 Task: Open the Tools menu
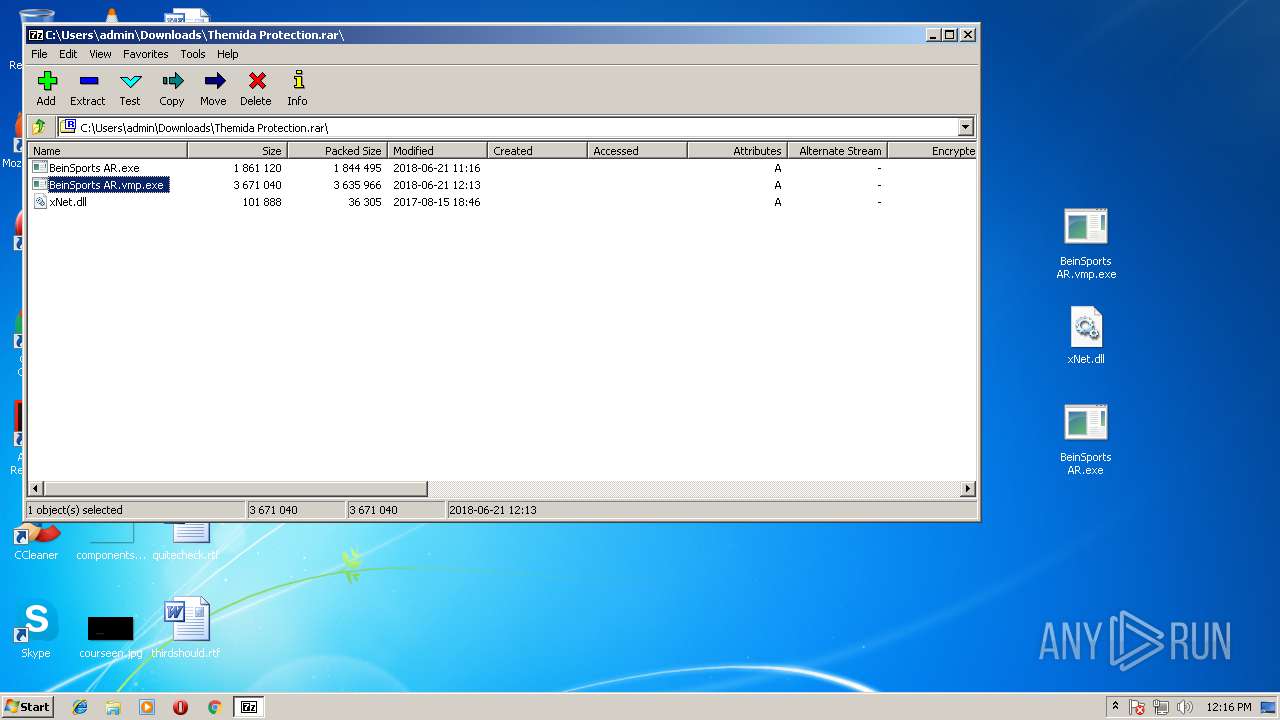click(x=193, y=54)
